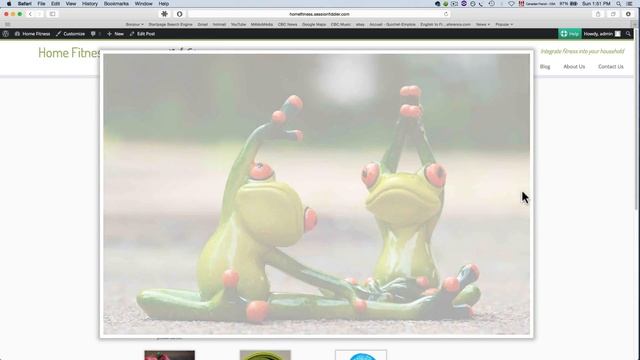The width and height of the screenshot is (640, 360).
Task: Open the Bookmarks menu
Action: click(116, 4)
